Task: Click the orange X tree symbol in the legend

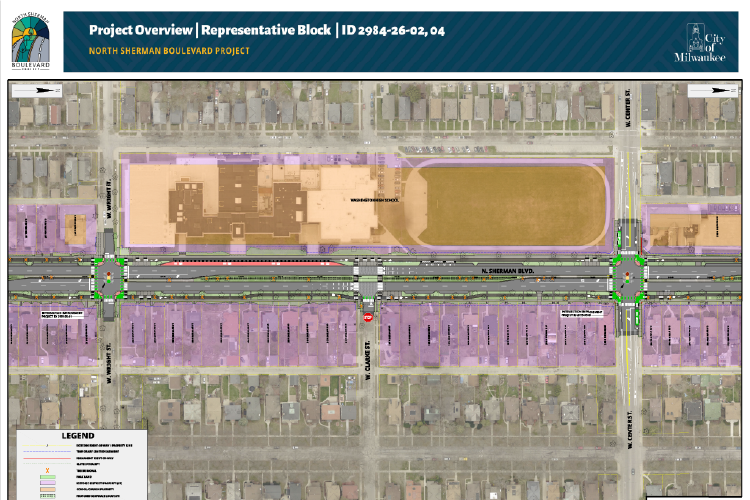Action: pyautogui.click(x=47, y=471)
